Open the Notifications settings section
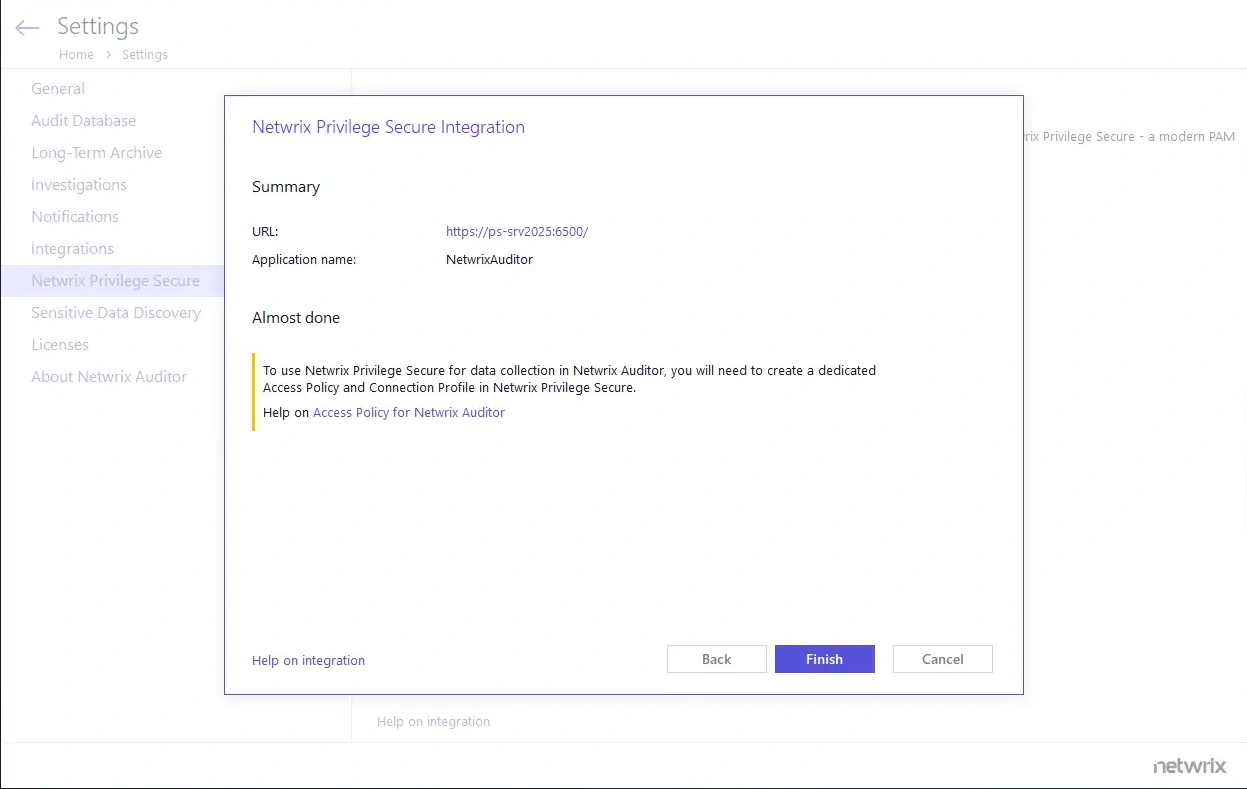1247x789 pixels. coord(75,216)
